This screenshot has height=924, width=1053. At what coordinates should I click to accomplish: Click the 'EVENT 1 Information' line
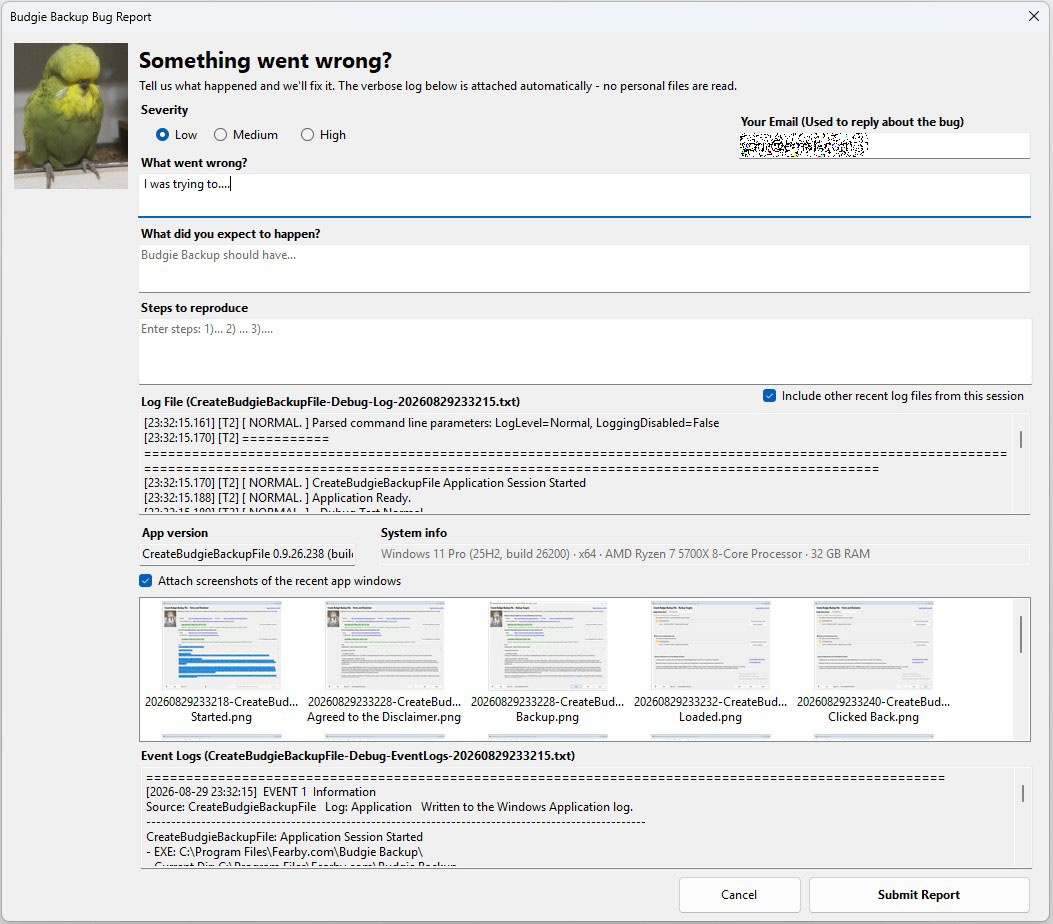[261, 792]
